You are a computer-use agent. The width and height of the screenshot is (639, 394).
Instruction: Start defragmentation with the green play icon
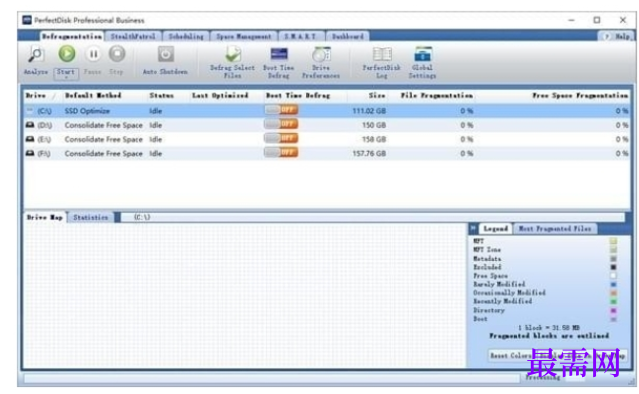(x=66, y=53)
